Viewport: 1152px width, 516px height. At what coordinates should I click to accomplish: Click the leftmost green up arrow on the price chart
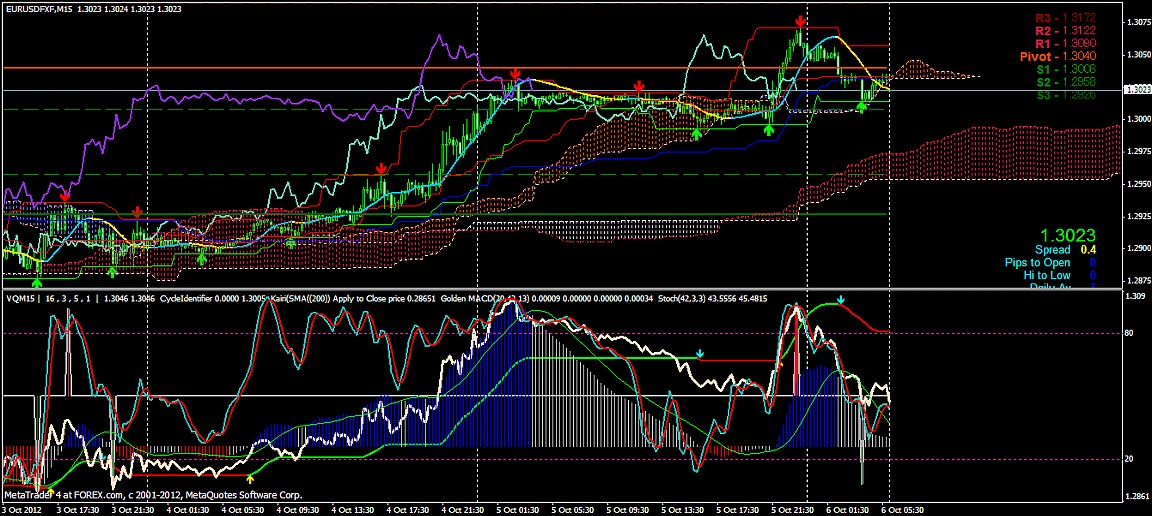pos(37,258)
